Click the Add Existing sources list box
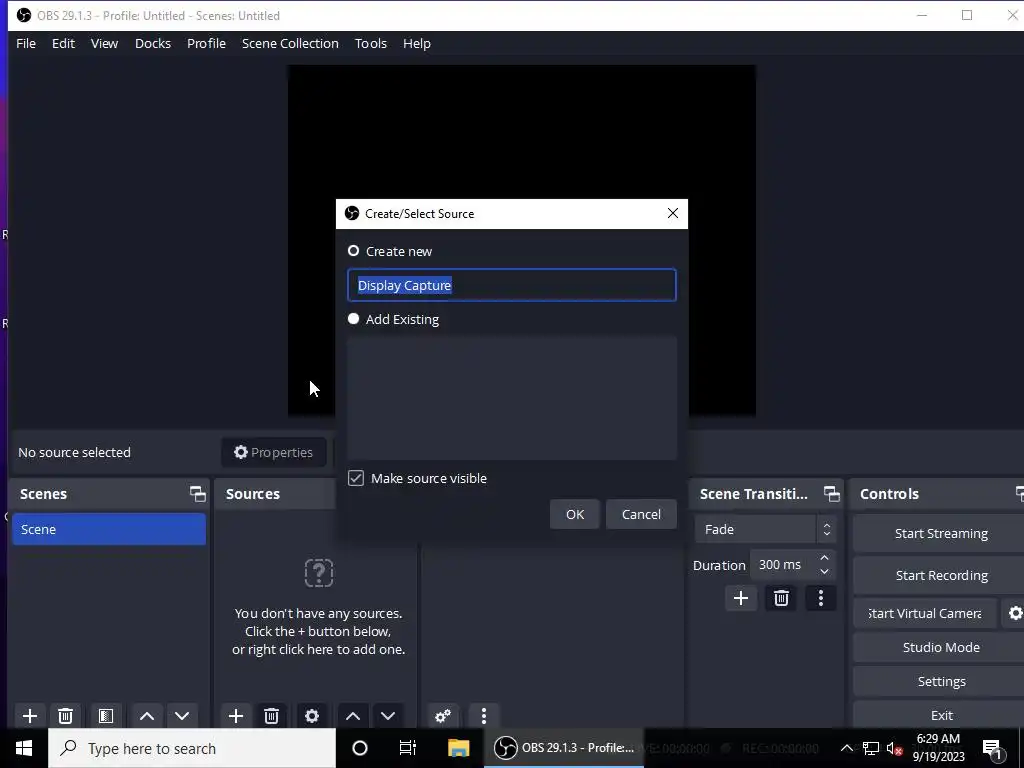The height and width of the screenshot is (768, 1024). [x=512, y=398]
